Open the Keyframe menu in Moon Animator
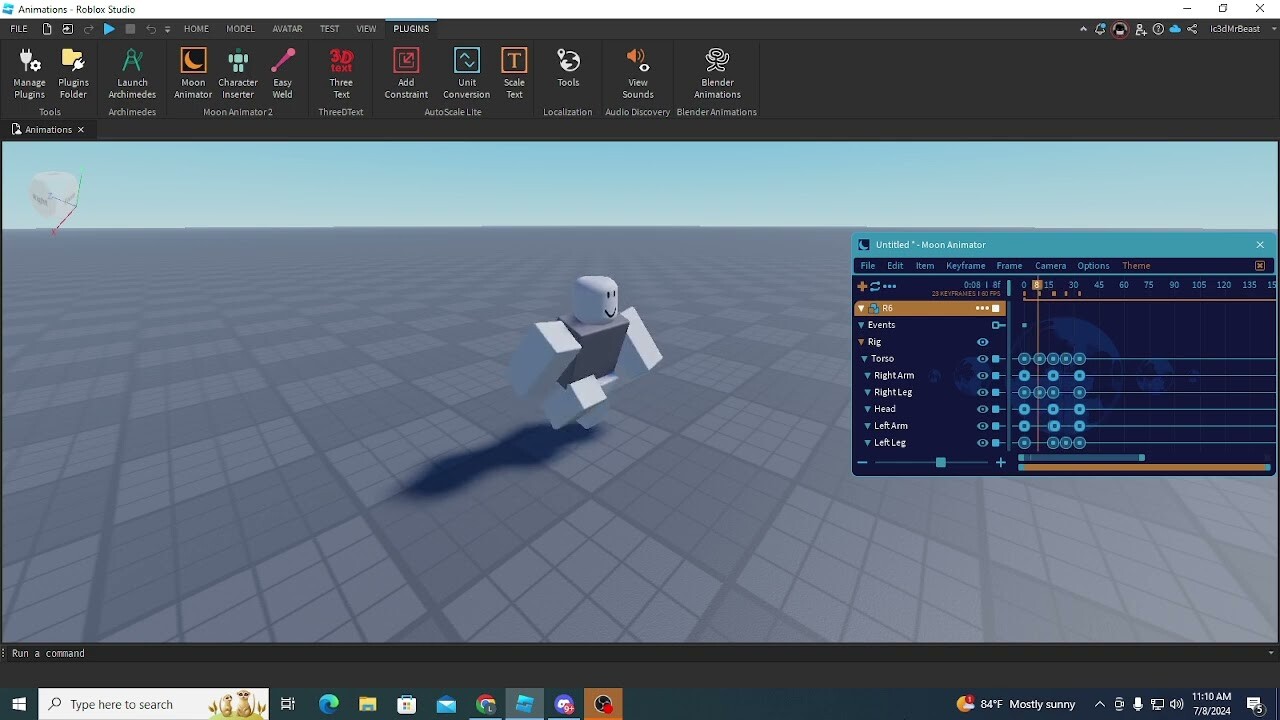Viewport: 1280px width, 720px height. pos(965,265)
